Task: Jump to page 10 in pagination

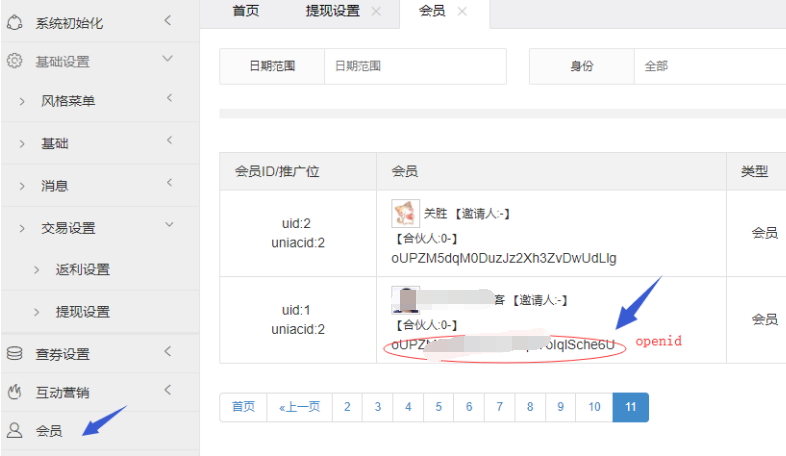Action: (x=594, y=407)
